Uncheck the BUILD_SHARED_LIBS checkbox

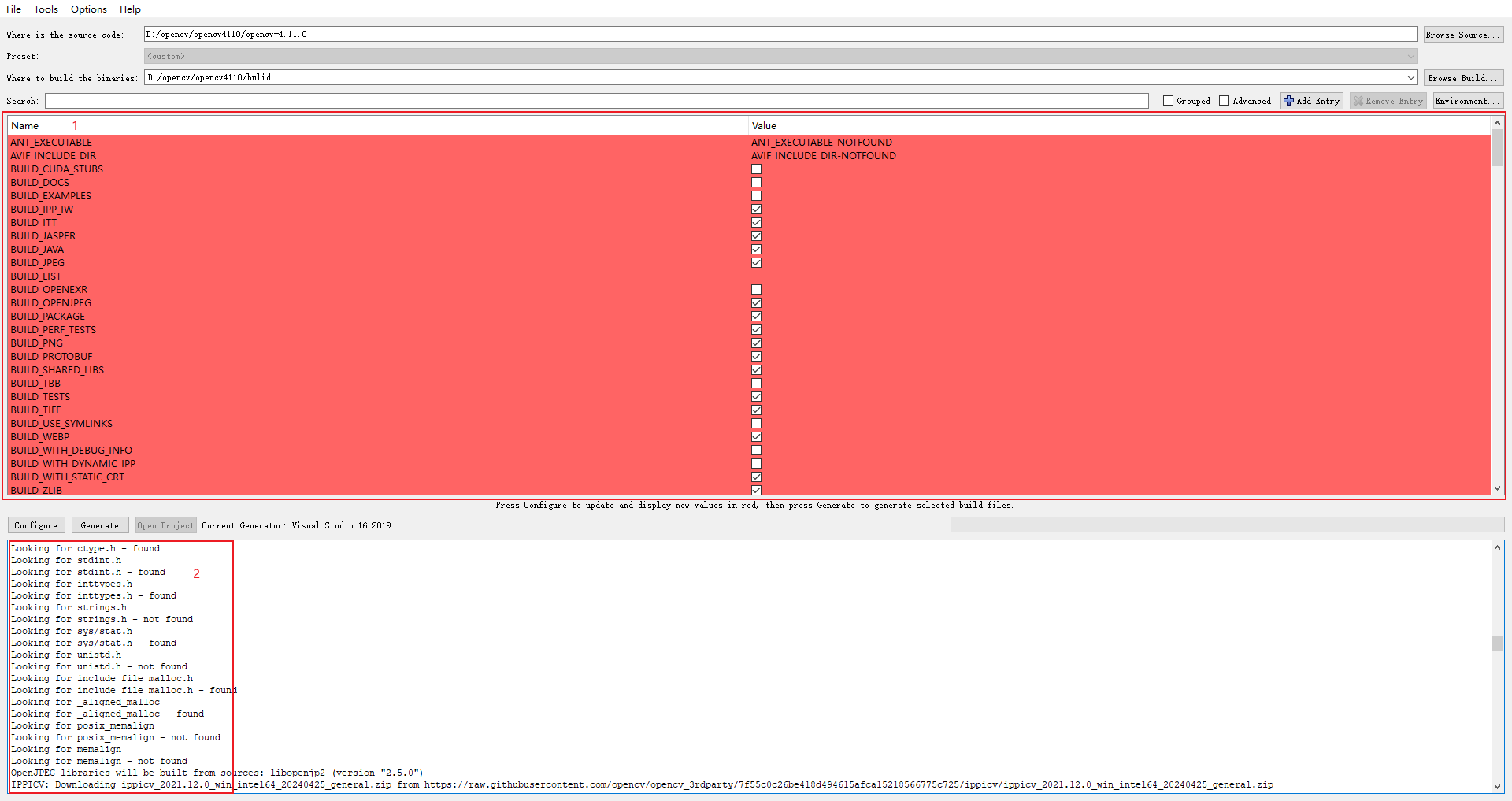[x=756, y=369]
